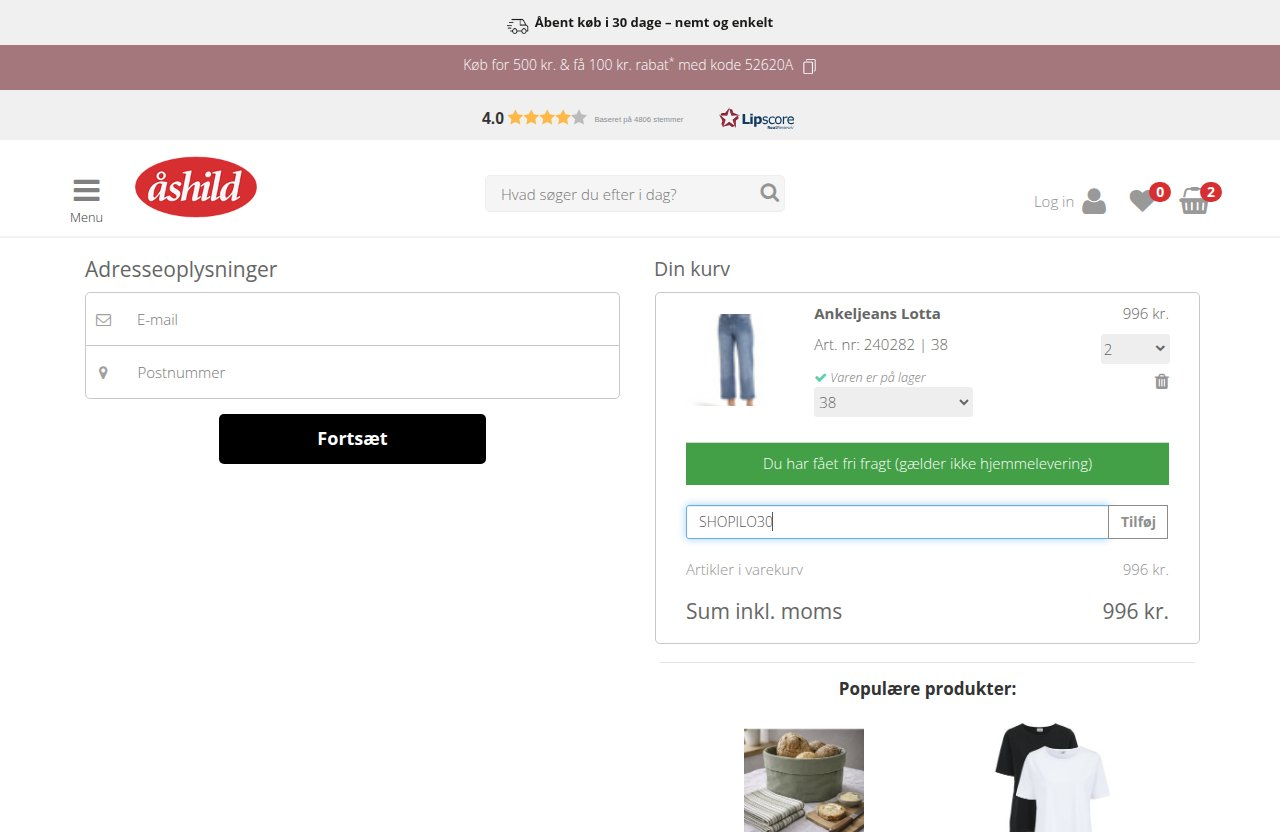This screenshot has height=832, width=1280.
Task: Apply coupon with Tilføj button
Action: tap(1138, 522)
